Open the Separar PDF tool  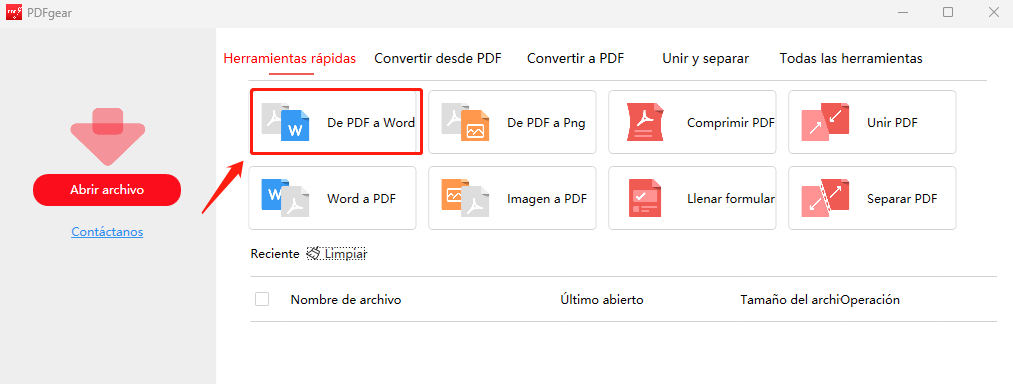(x=872, y=198)
